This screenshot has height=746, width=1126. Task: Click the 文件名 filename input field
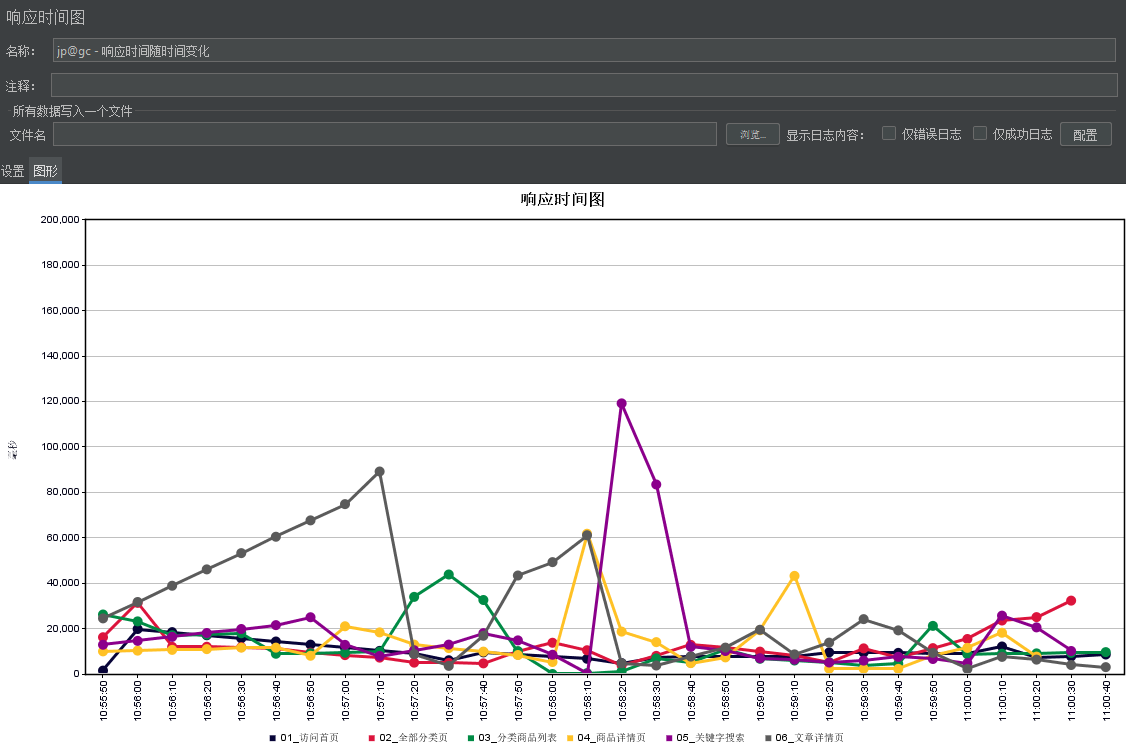point(384,134)
